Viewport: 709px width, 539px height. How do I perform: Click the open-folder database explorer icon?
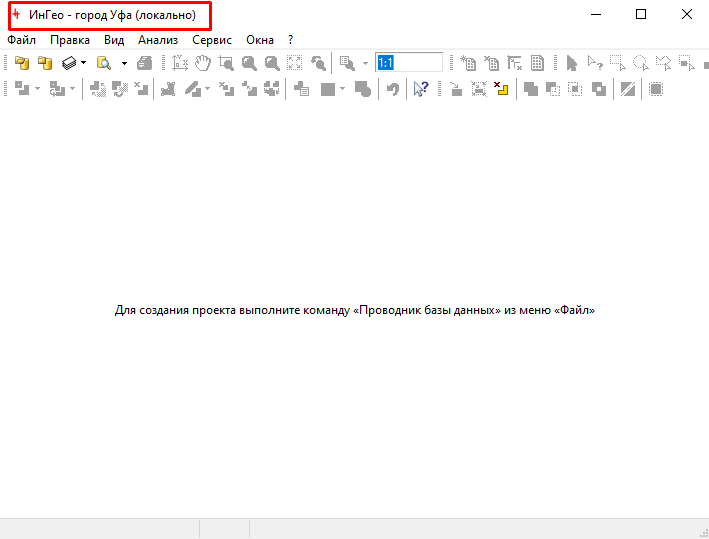coord(22,63)
